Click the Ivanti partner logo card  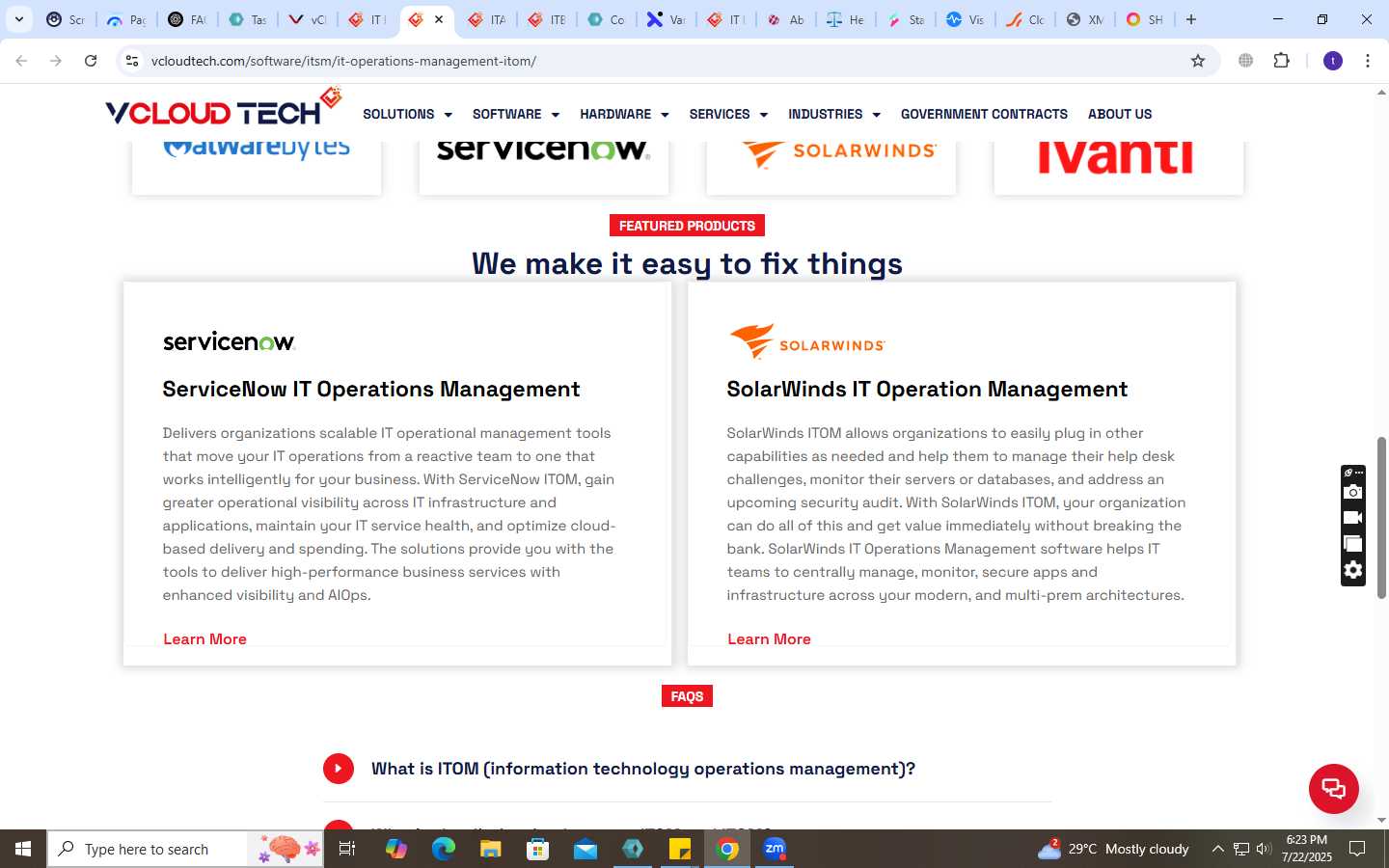pyautogui.click(x=1119, y=167)
